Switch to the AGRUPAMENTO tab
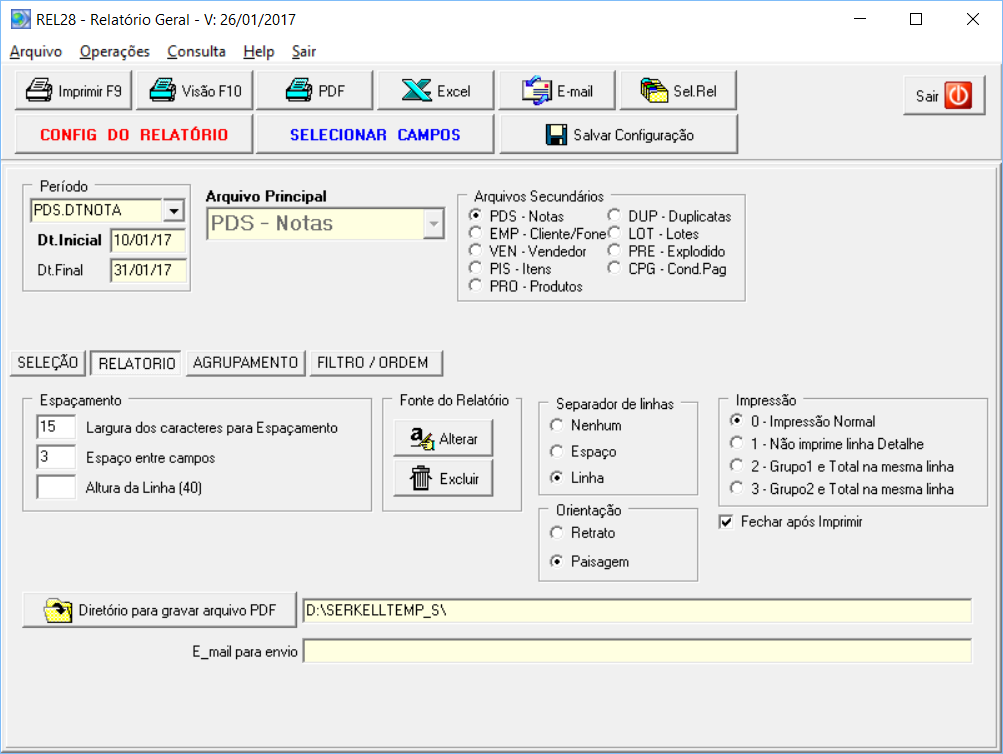 (246, 363)
